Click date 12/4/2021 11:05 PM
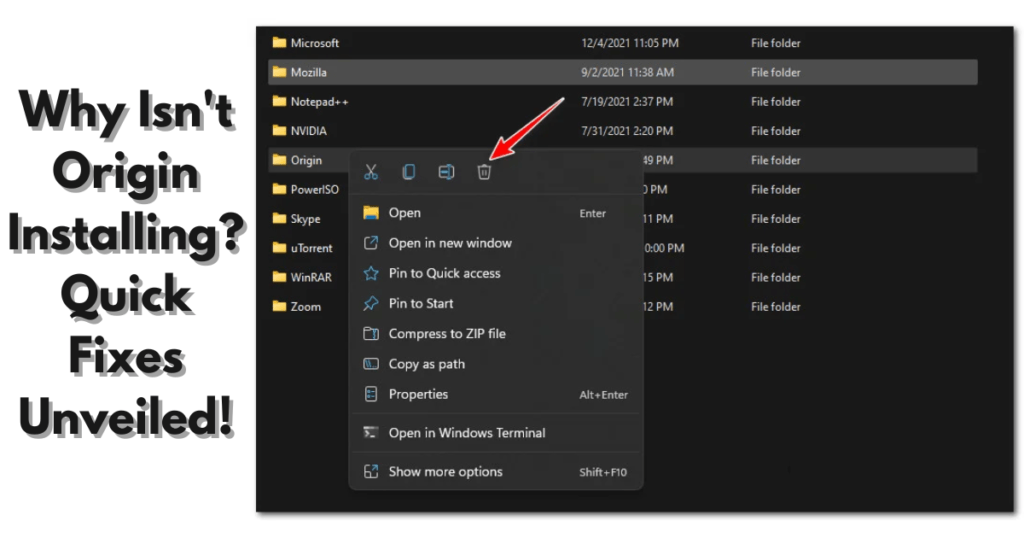Viewport: 1024px width, 538px height. 630,43
